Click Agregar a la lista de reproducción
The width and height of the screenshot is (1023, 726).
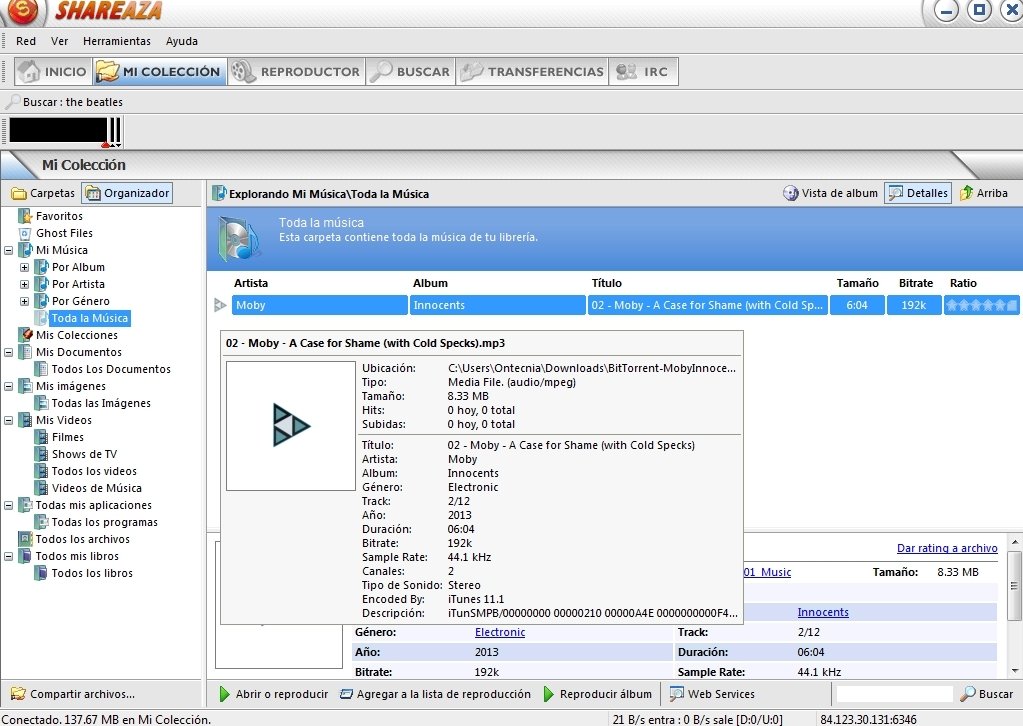tap(435, 694)
